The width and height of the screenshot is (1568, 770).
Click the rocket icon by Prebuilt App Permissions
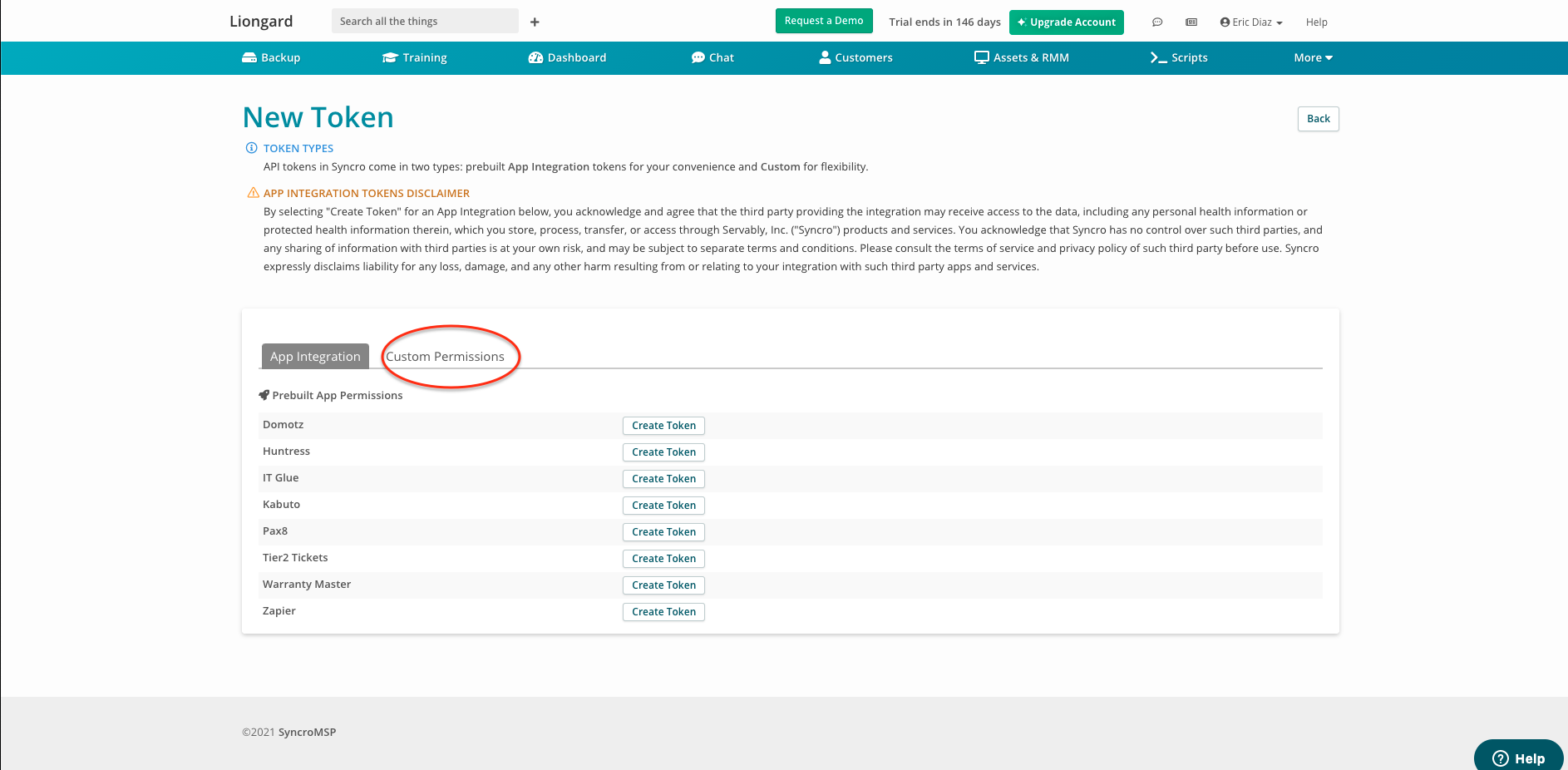click(x=264, y=395)
